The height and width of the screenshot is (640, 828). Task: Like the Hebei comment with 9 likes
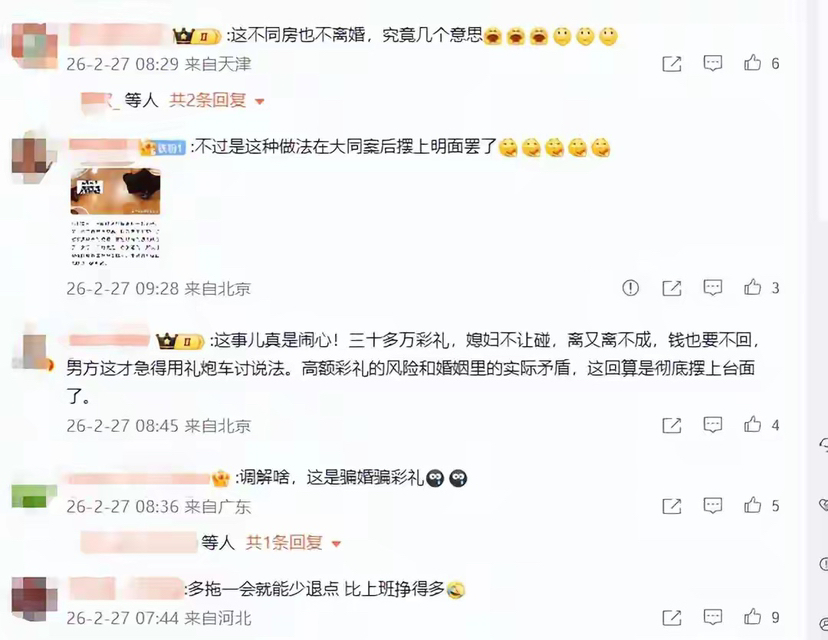pyautogui.click(x=752, y=616)
